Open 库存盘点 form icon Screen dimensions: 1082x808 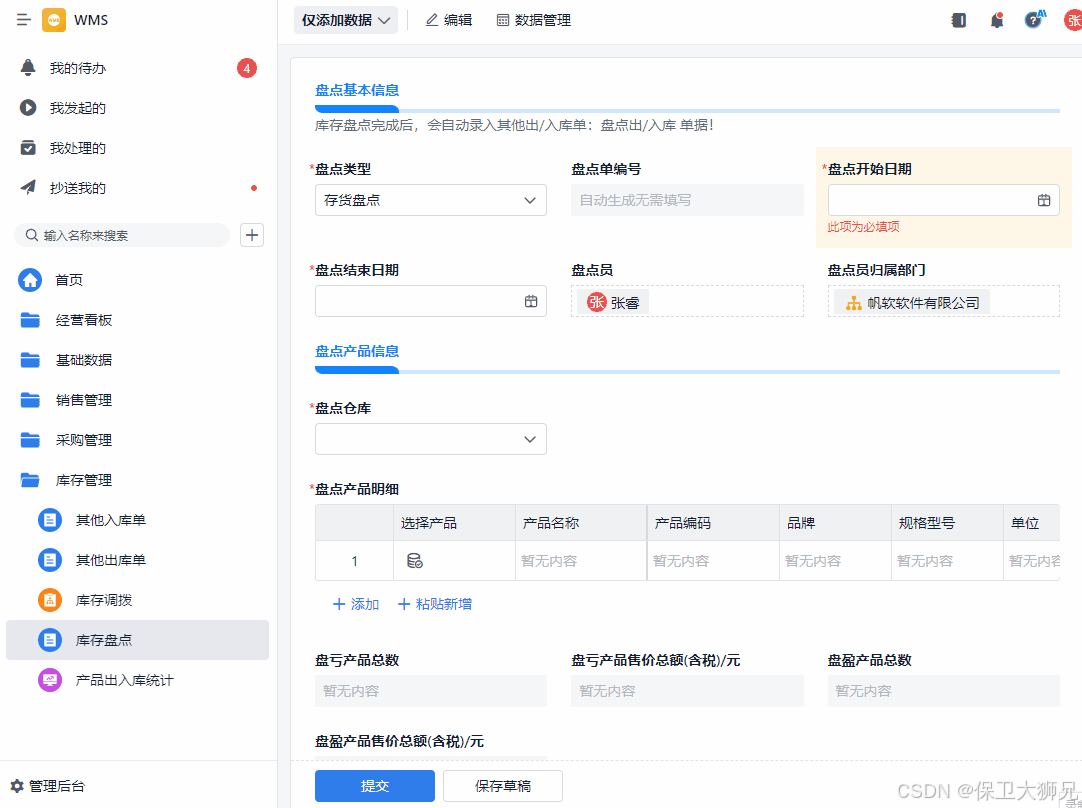coord(50,640)
